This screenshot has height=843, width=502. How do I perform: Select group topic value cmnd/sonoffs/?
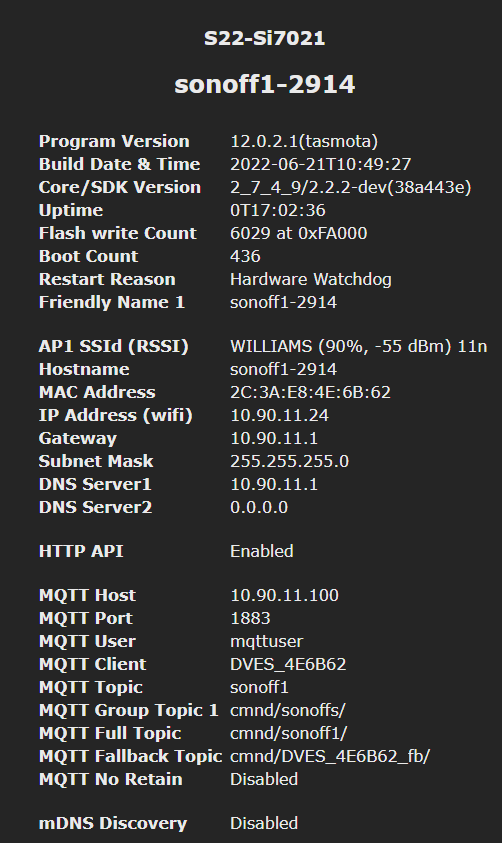pos(288,711)
